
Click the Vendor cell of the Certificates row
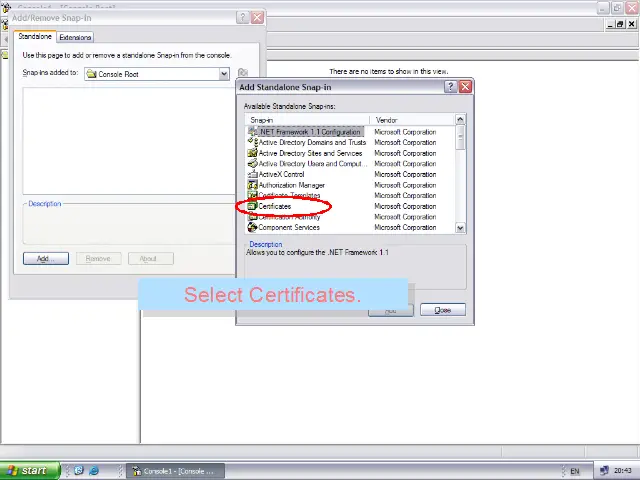(405, 206)
